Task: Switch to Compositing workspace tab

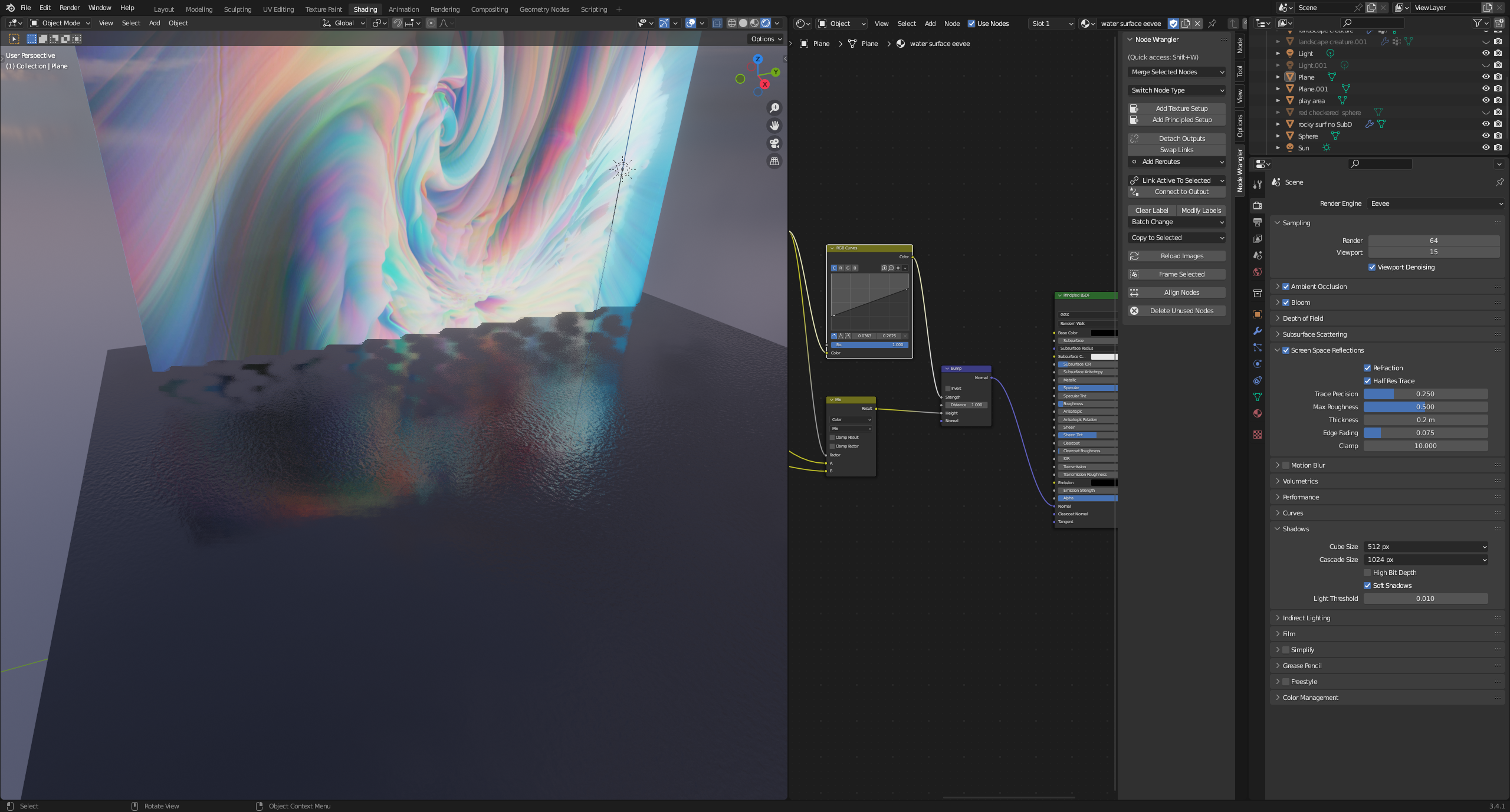Action: point(489,9)
